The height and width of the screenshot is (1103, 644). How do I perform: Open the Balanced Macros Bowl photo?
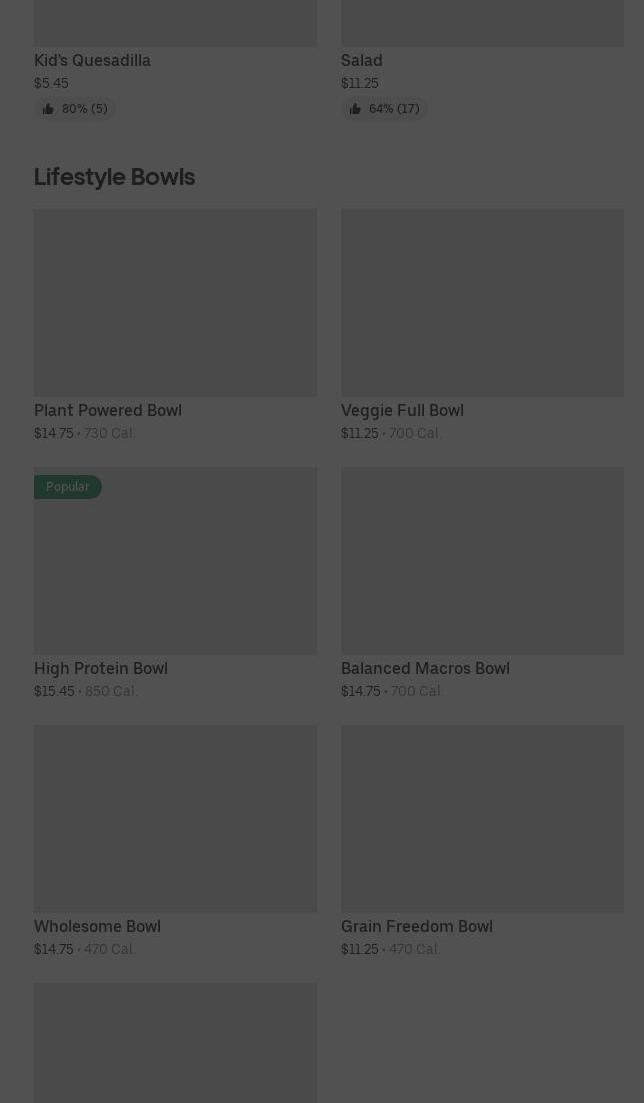pyautogui.click(x=482, y=561)
